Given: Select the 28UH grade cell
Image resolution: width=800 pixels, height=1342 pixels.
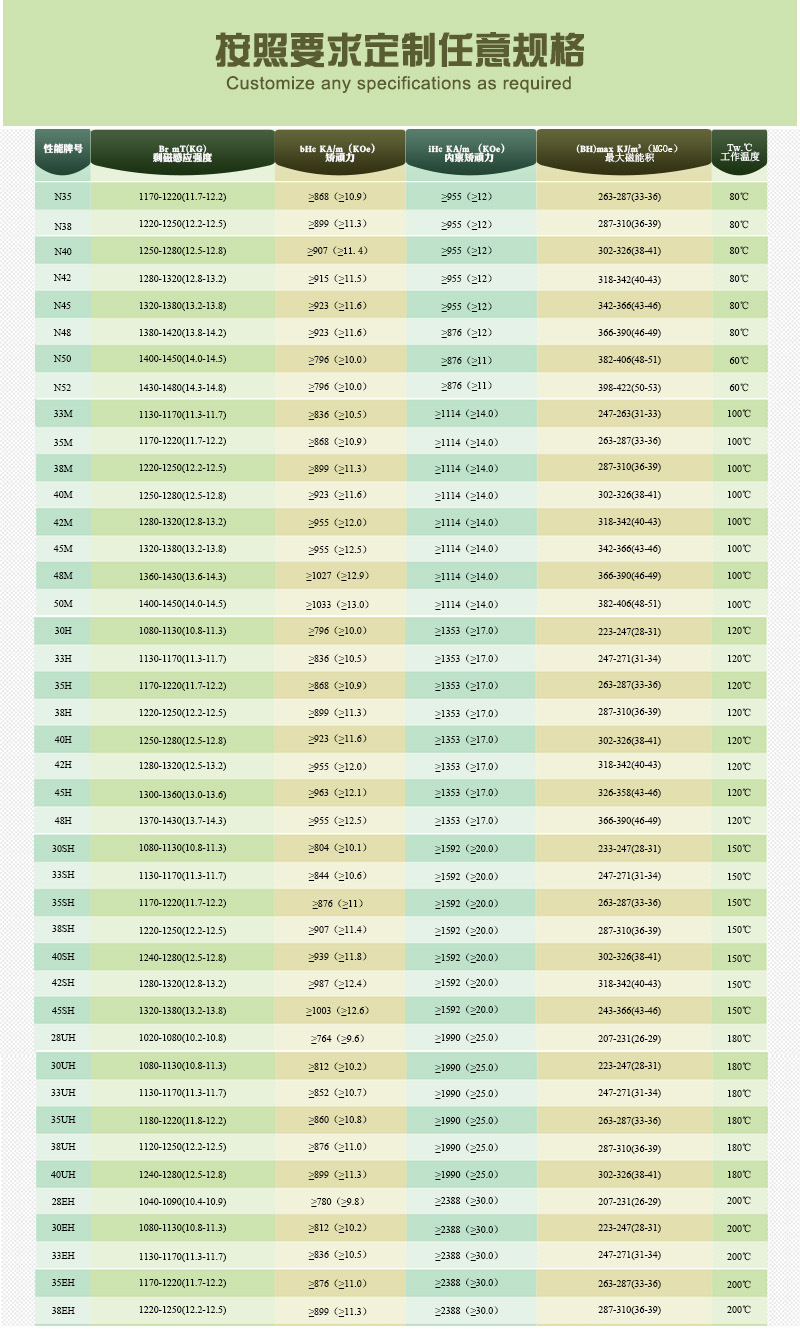Looking at the screenshot, I should pos(62,1038).
